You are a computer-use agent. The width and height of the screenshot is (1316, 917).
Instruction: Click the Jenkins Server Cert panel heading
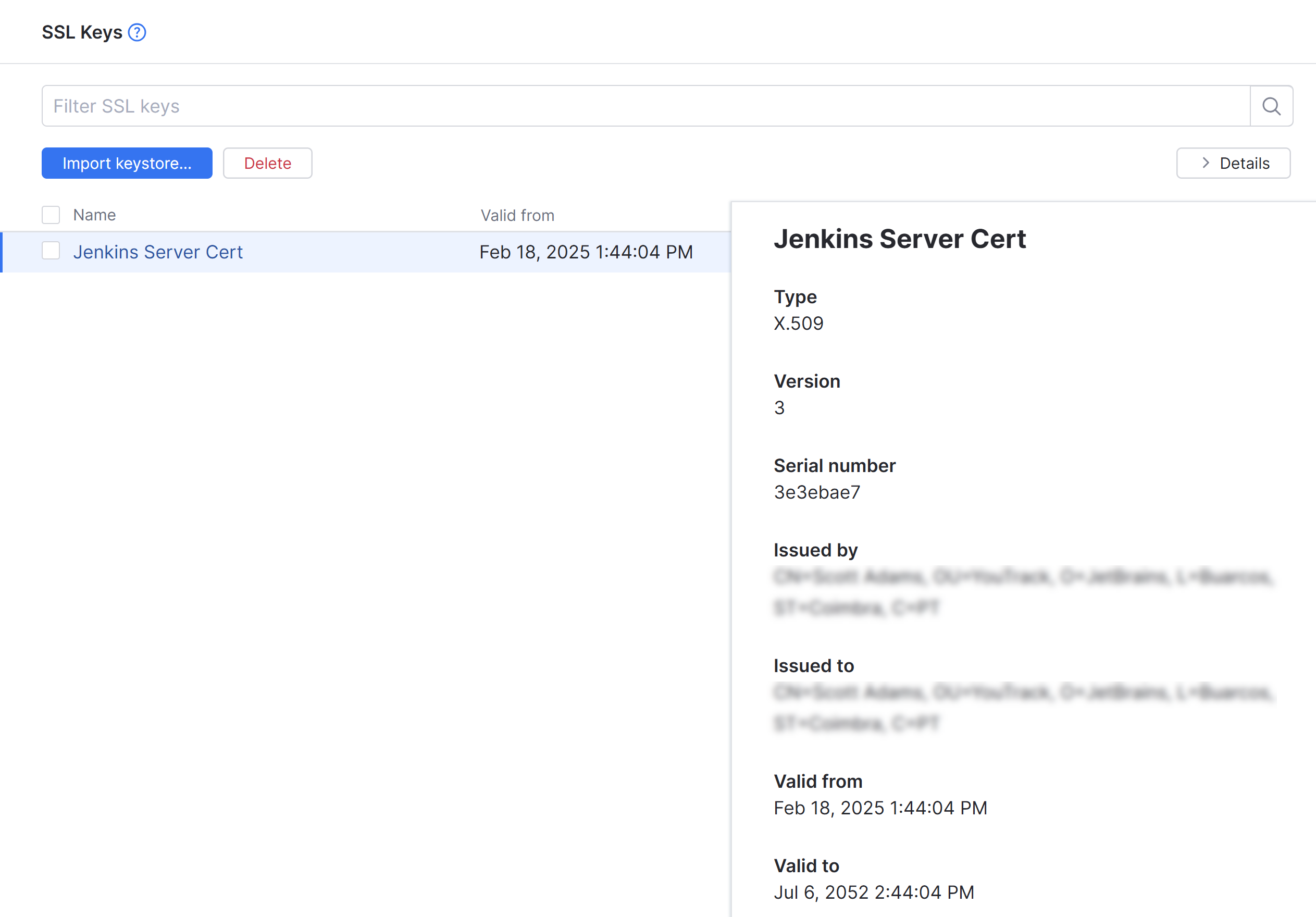pyautogui.click(x=899, y=239)
